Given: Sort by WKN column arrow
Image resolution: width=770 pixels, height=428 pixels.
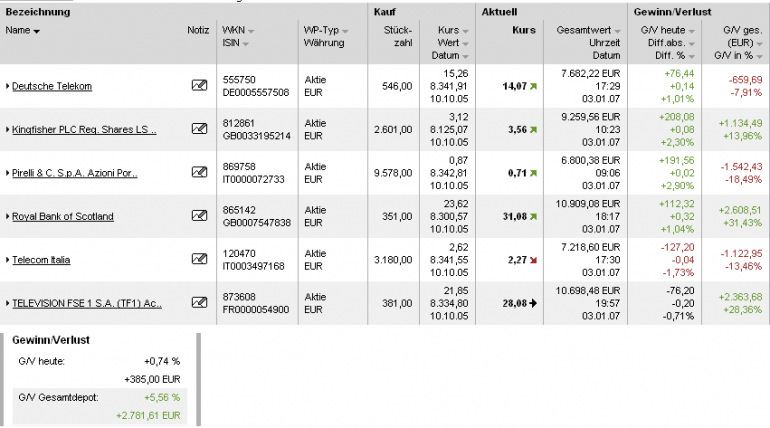Looking at the screenshot, I should click(x=251, y=31).
